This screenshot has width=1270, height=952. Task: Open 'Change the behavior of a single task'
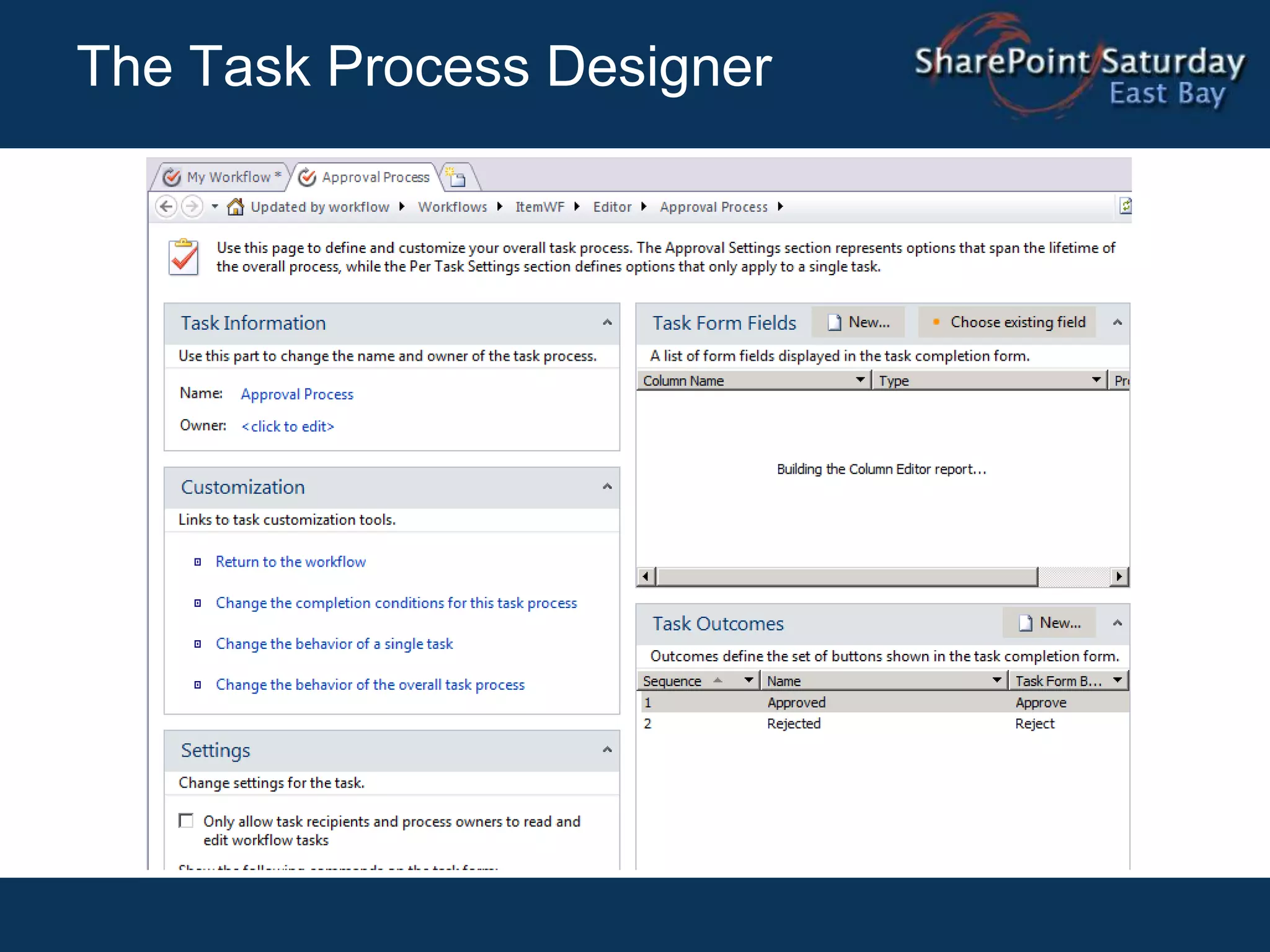[x=334, y=644]
